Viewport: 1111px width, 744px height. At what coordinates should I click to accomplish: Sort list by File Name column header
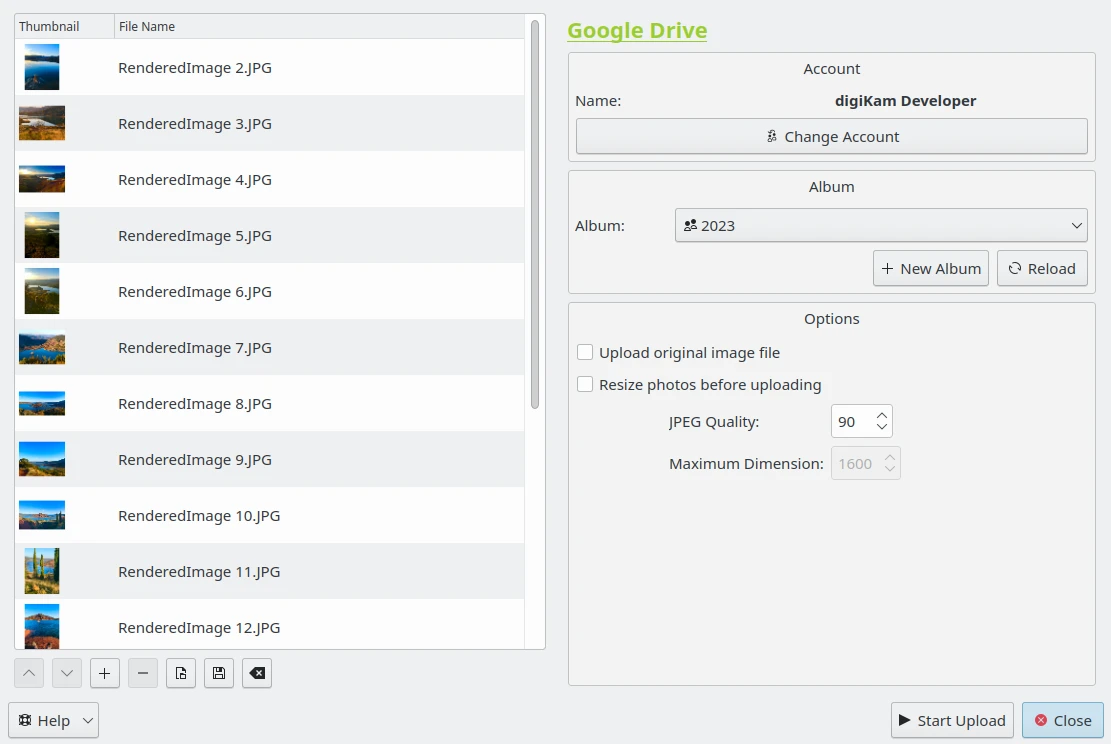point(318,26)
